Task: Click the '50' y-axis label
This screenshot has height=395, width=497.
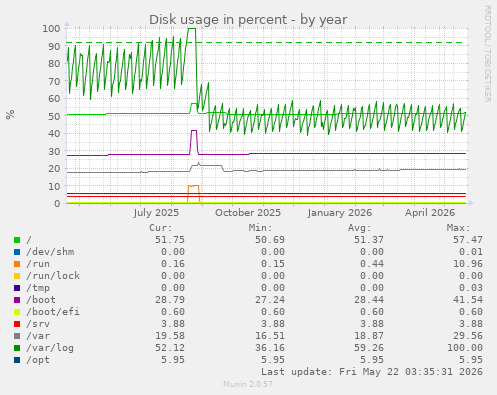Action: pos(54,116)
